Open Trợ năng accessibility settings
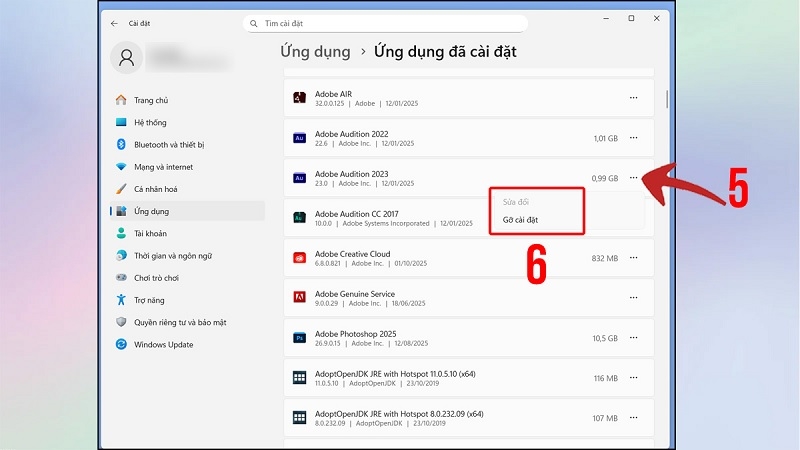Image resolution: width=800 pixels, height=450 pixels. [x=187, y=300]
